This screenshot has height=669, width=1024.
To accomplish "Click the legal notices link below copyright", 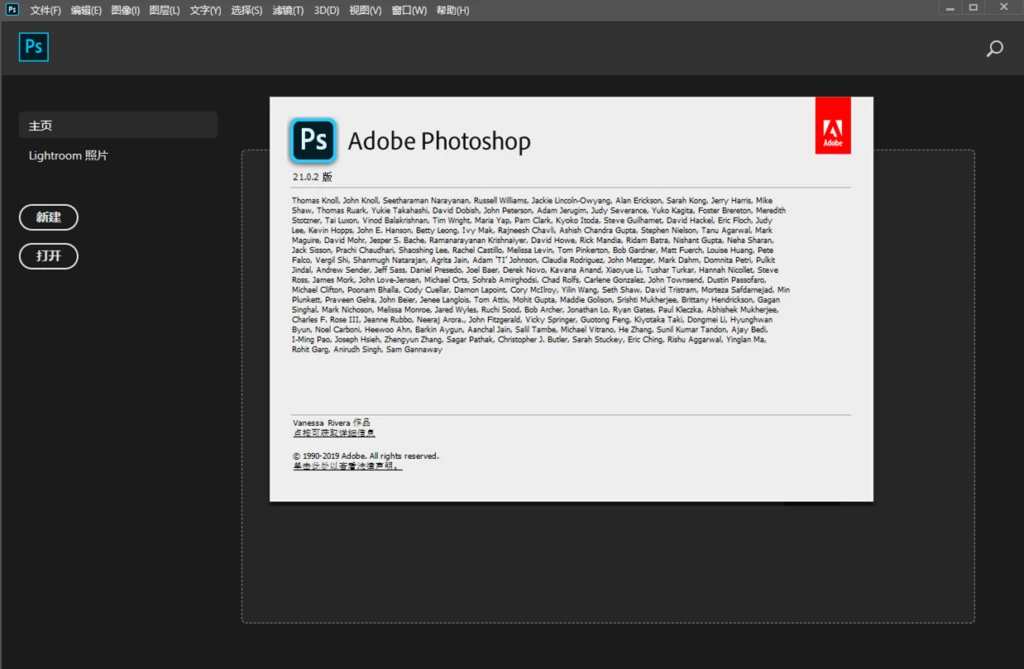I will (347, 466).
